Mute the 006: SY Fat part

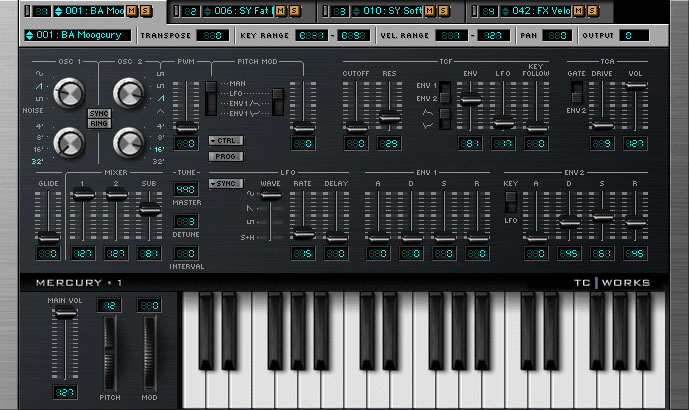pyautogui.click(x=280, y=11)
